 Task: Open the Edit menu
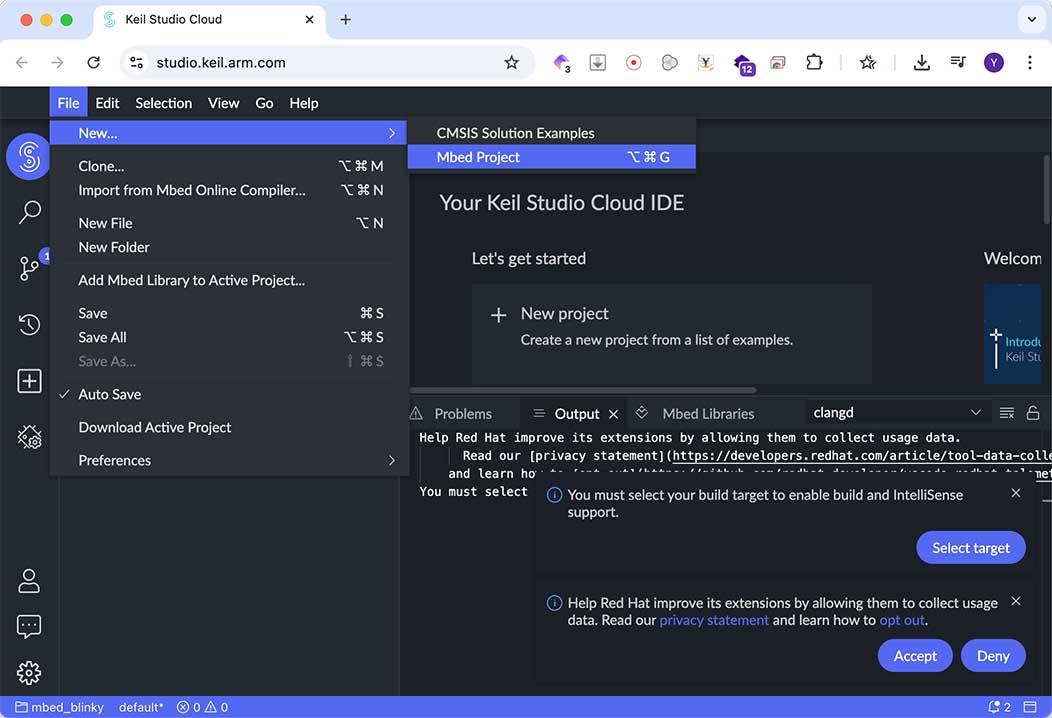107,103
